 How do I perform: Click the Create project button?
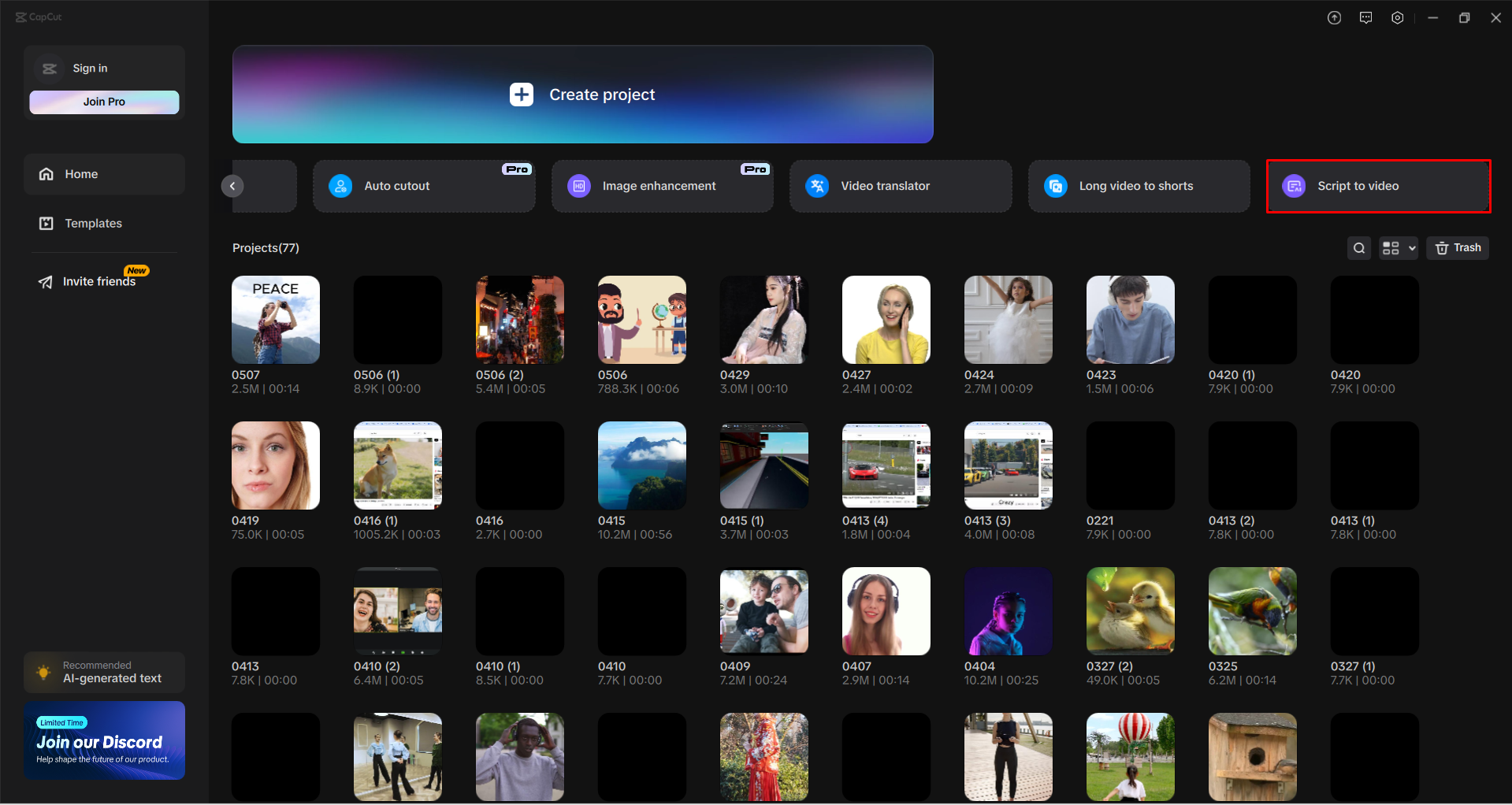(582, 94)
